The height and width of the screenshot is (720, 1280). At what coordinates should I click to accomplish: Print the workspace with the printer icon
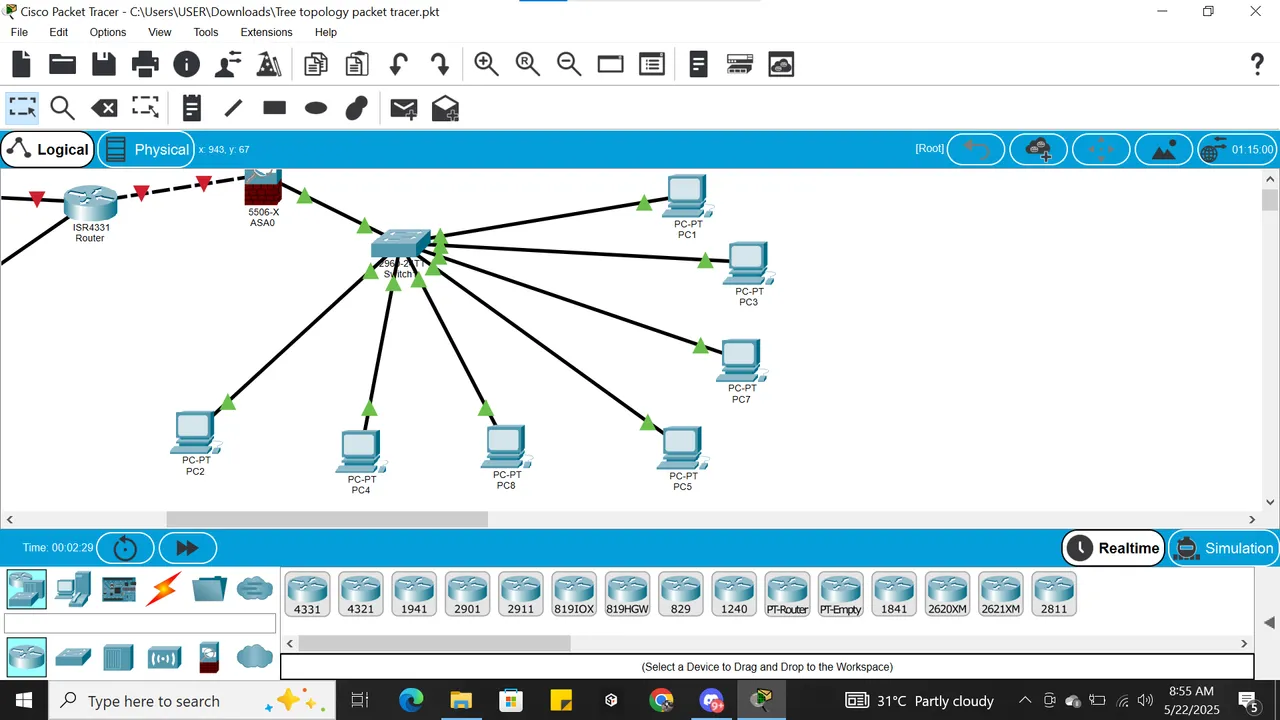tap(145, 65)
